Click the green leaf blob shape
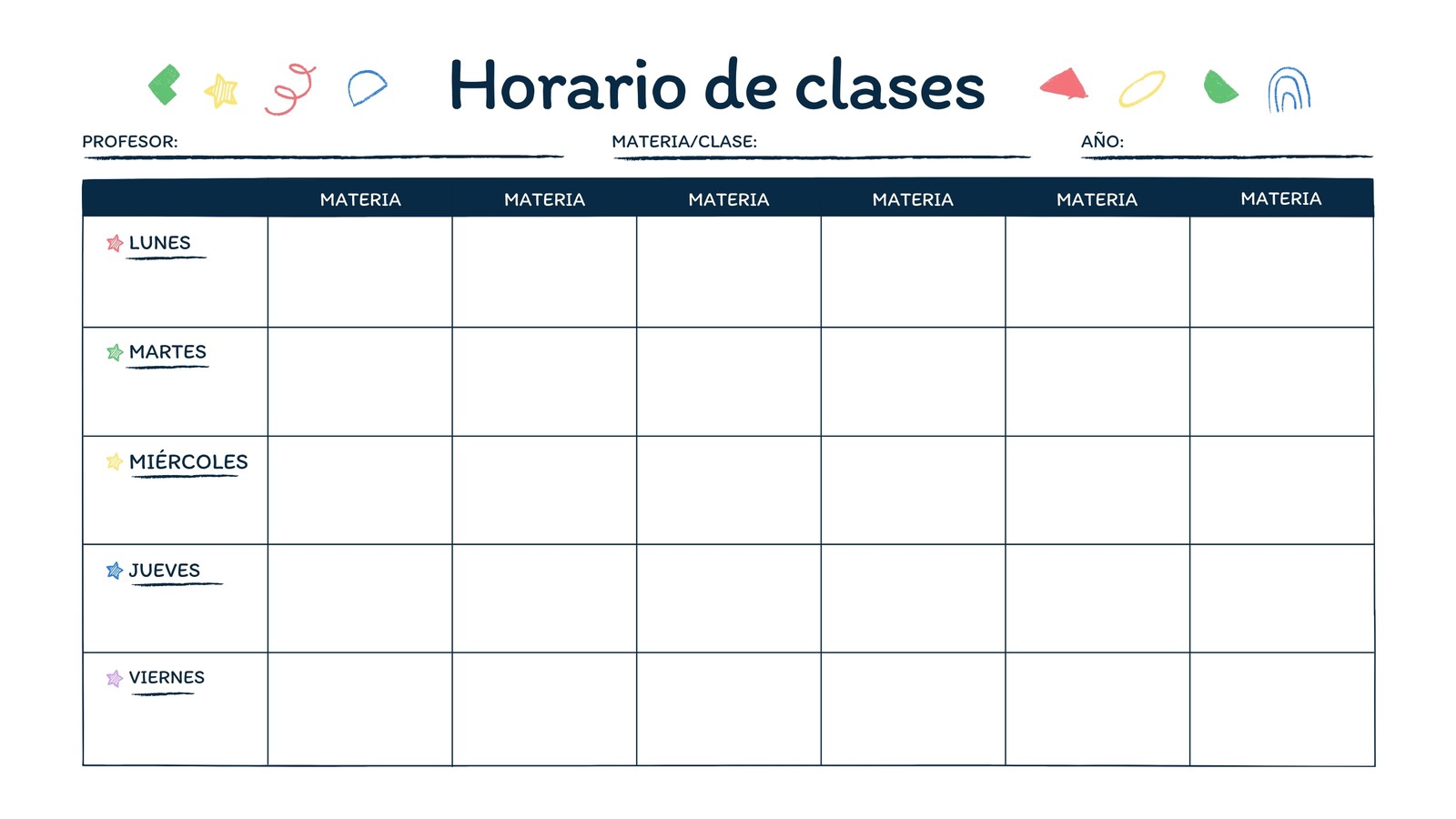Viewport: 1456px width, 819px height. [1219, 87]
